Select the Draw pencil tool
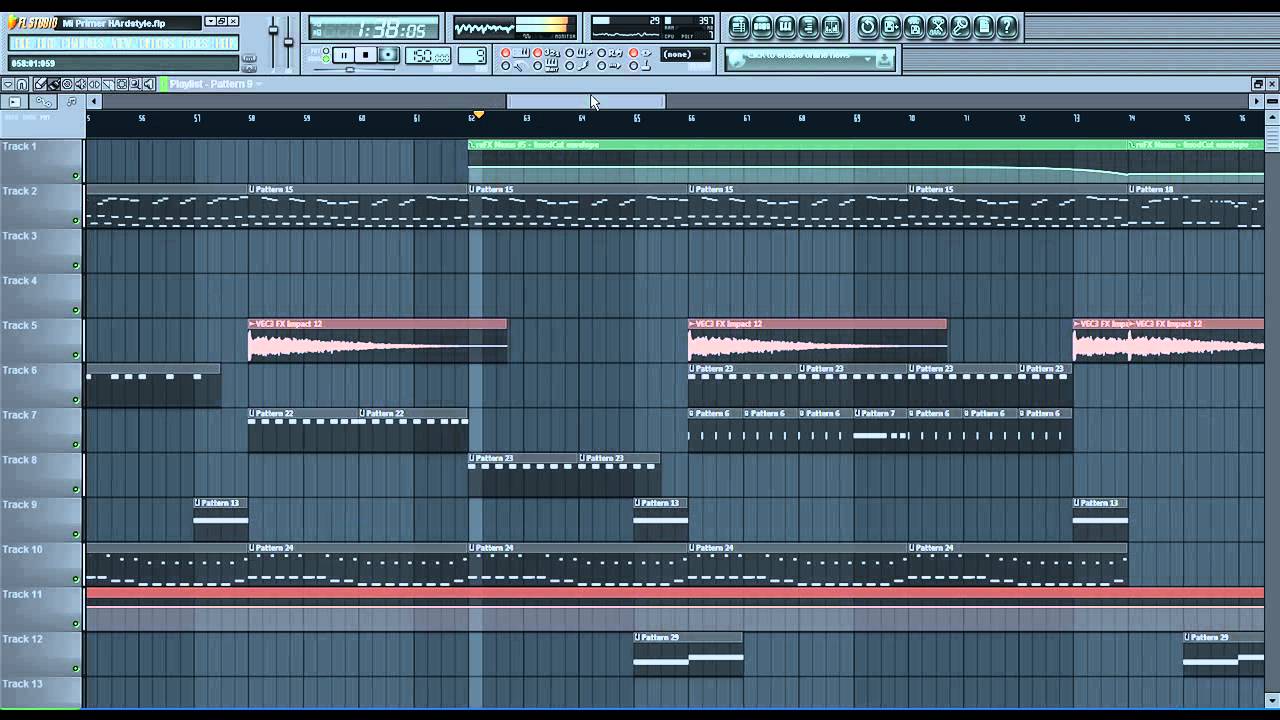Image resolution: width=1280 pixels, height=720 pixels. pyautogui.click(x=41, y=85)
